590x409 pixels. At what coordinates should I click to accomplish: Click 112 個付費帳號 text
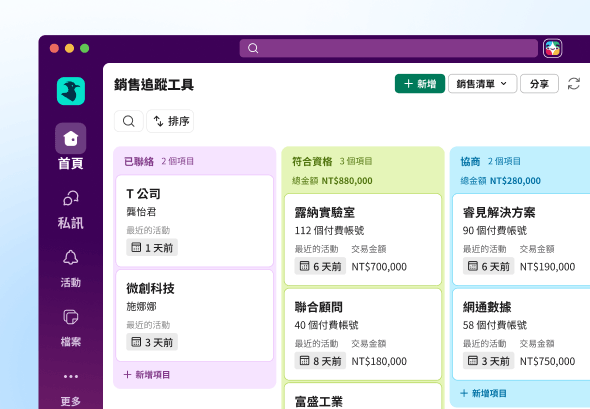coord(329,230)
